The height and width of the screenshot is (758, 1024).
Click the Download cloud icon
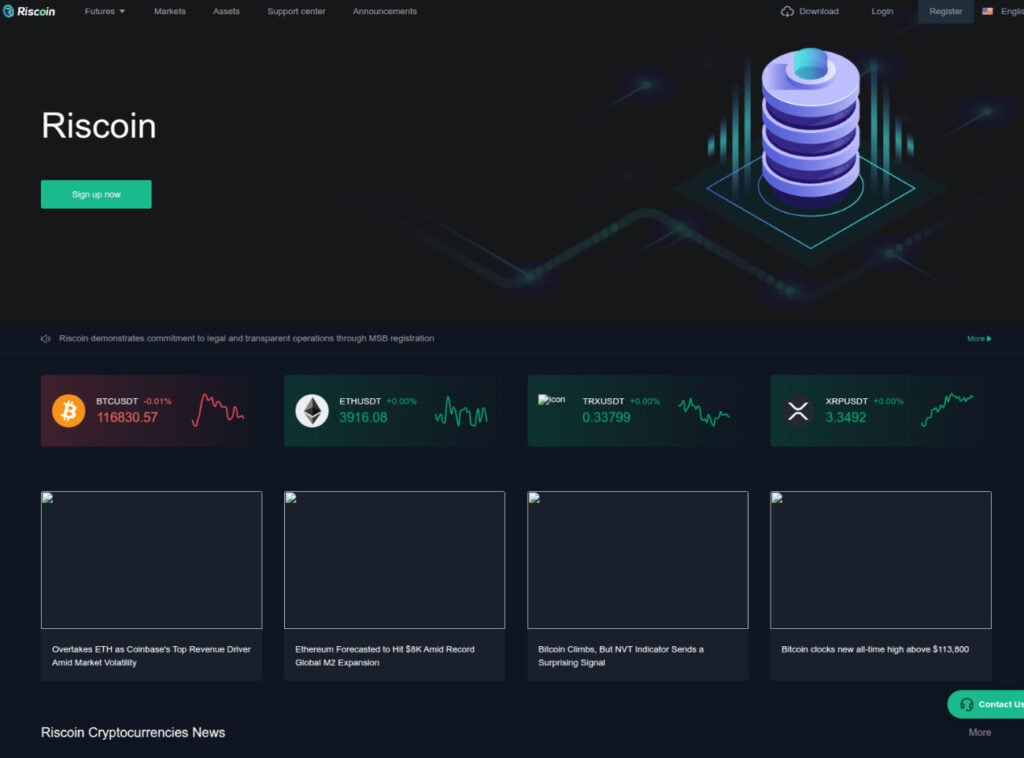click(788, 11)
